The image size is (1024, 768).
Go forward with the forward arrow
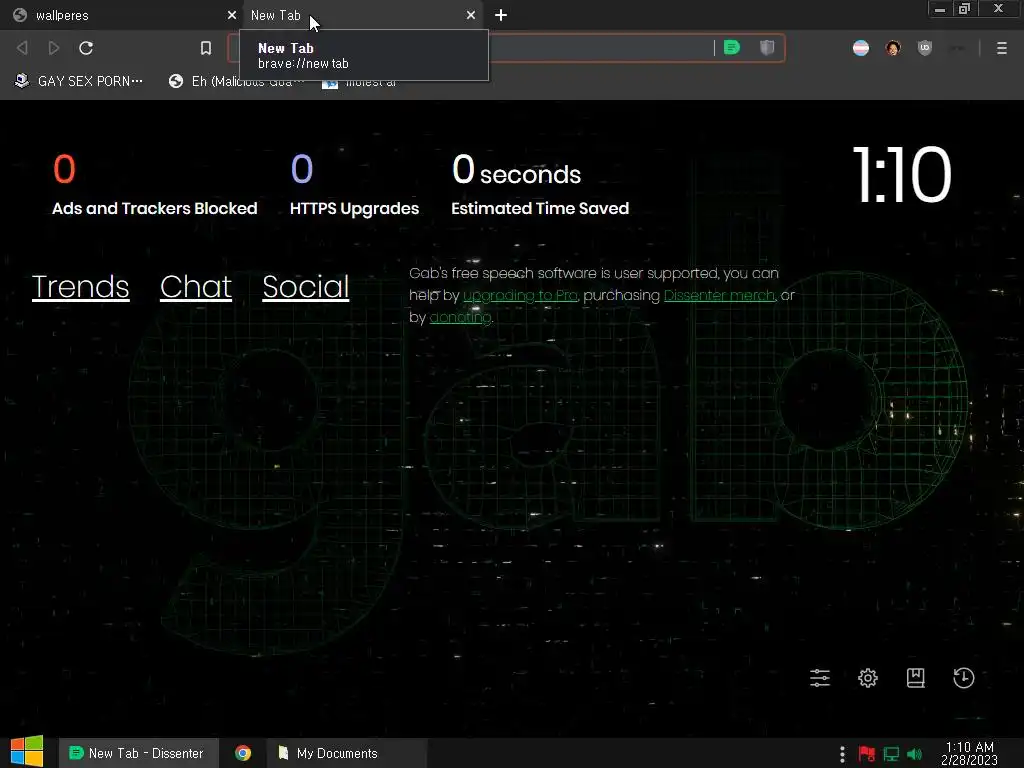click(x=54, y=48)
